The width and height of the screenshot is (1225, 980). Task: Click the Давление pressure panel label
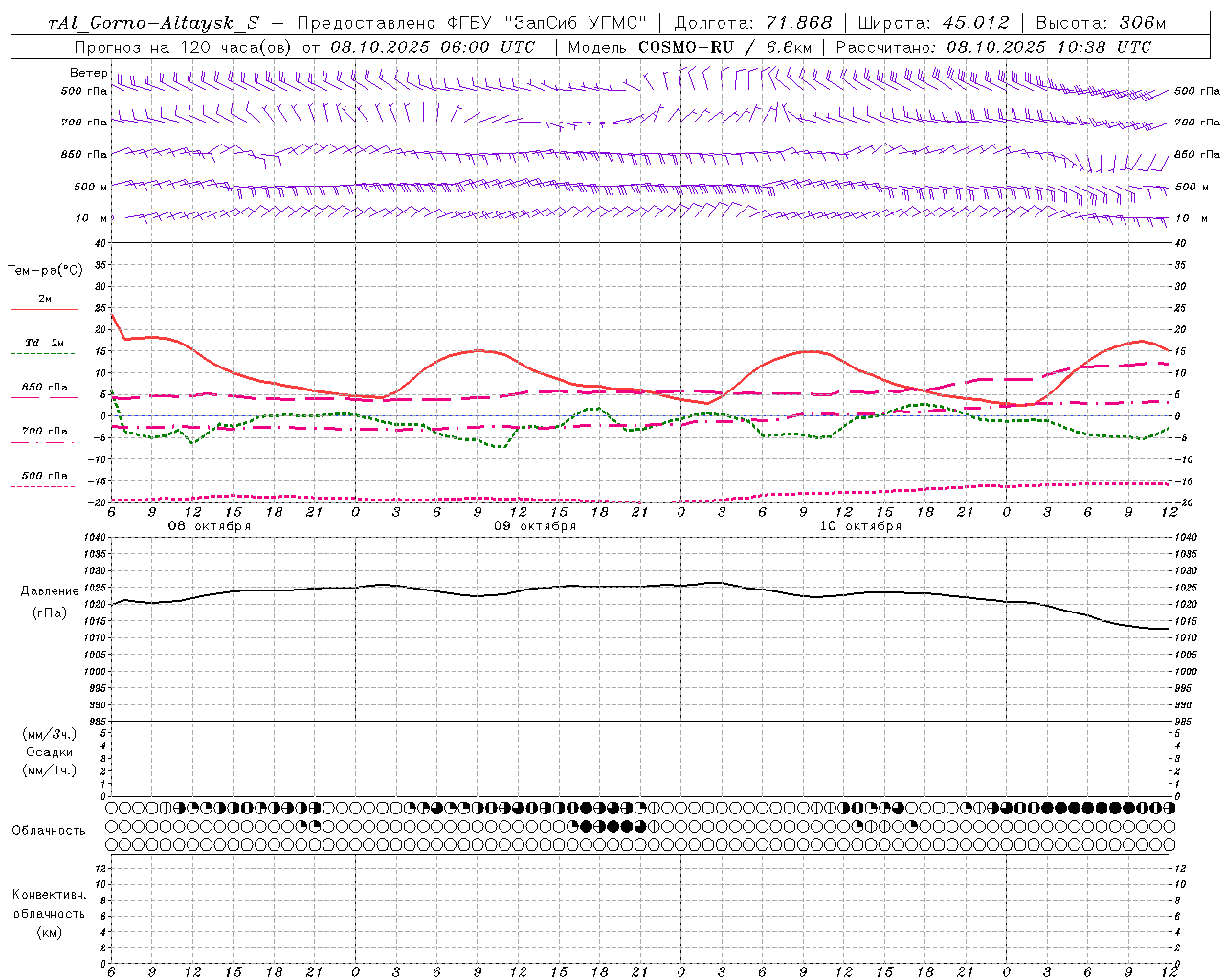pos(50,591)
